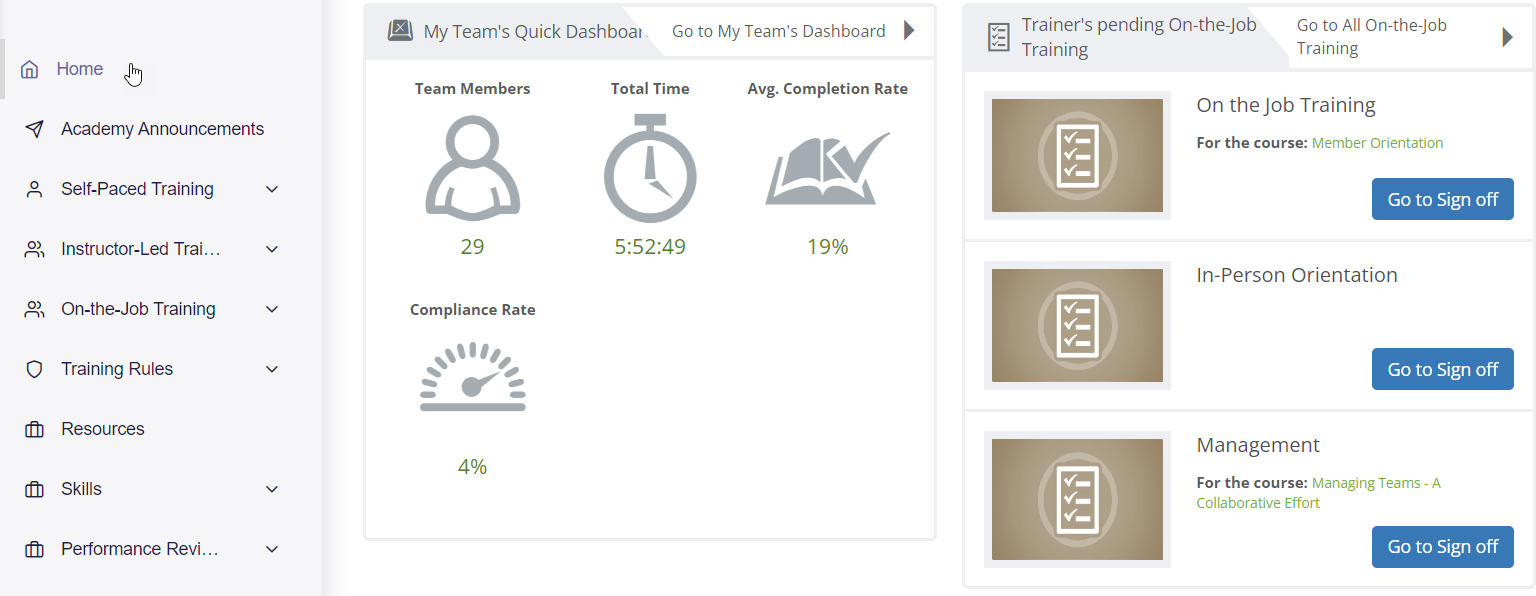Go to My Team's Dashboard link
Image resolution: width=1536 pixels, height=596 pixels.
click(x=779, y=31)
